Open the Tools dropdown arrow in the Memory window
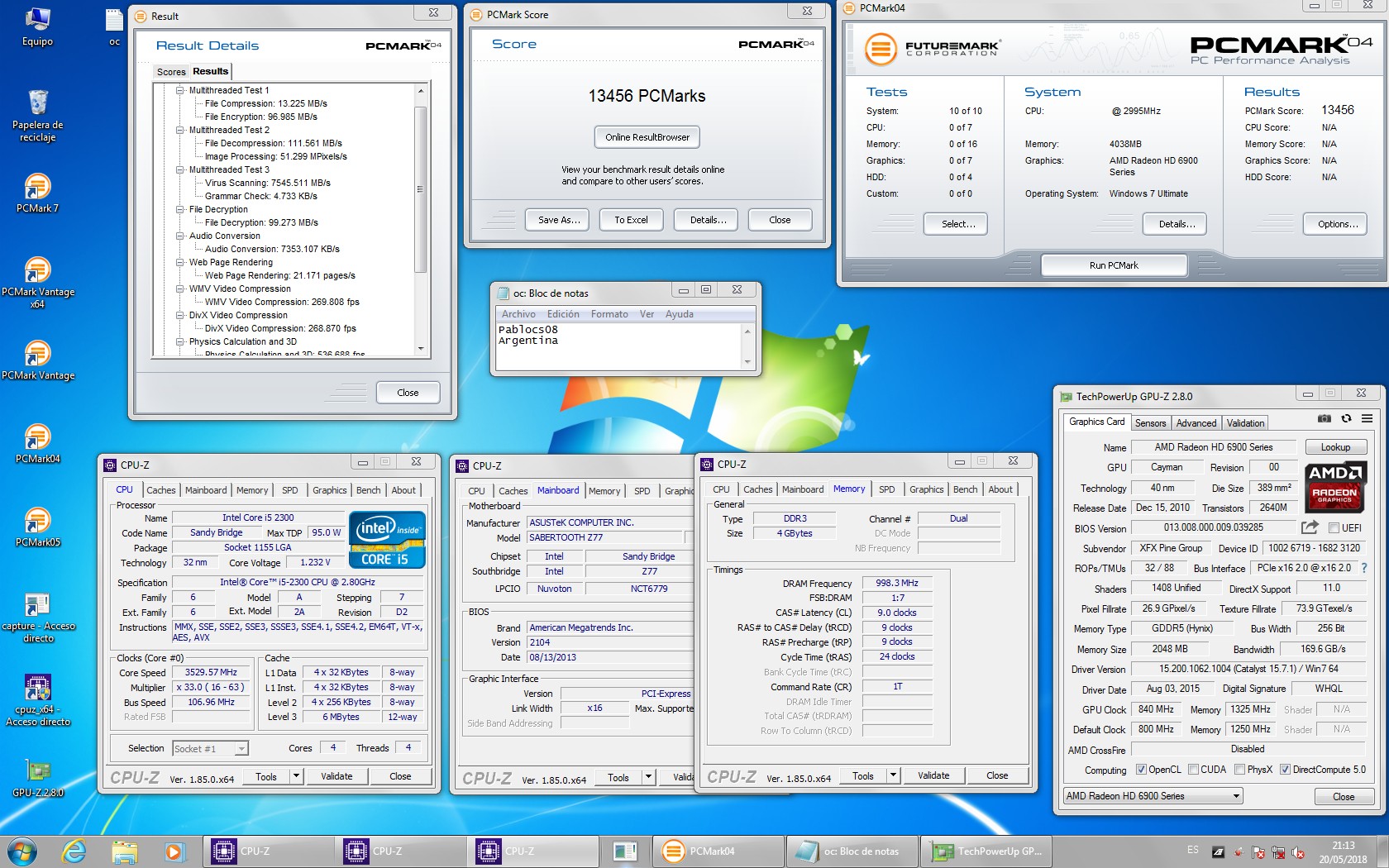 point(893,775)
